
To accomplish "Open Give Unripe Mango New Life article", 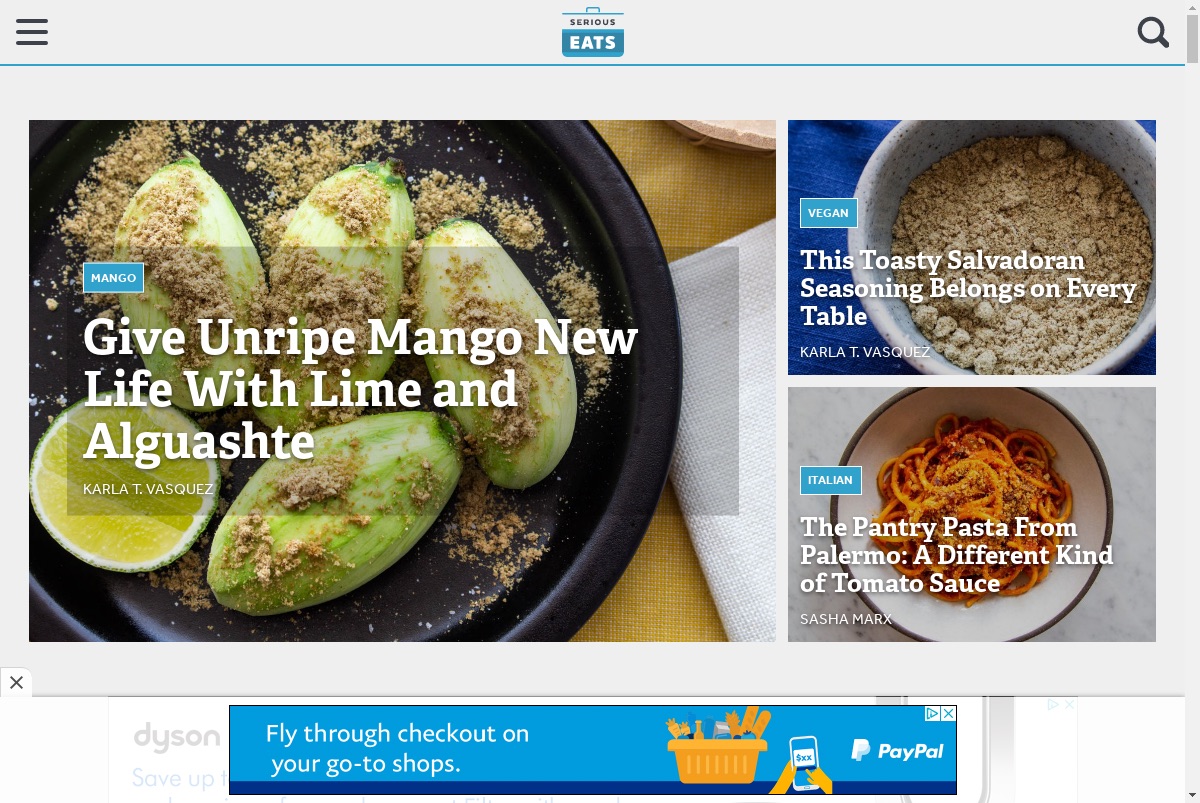I will tap(360, 389).
